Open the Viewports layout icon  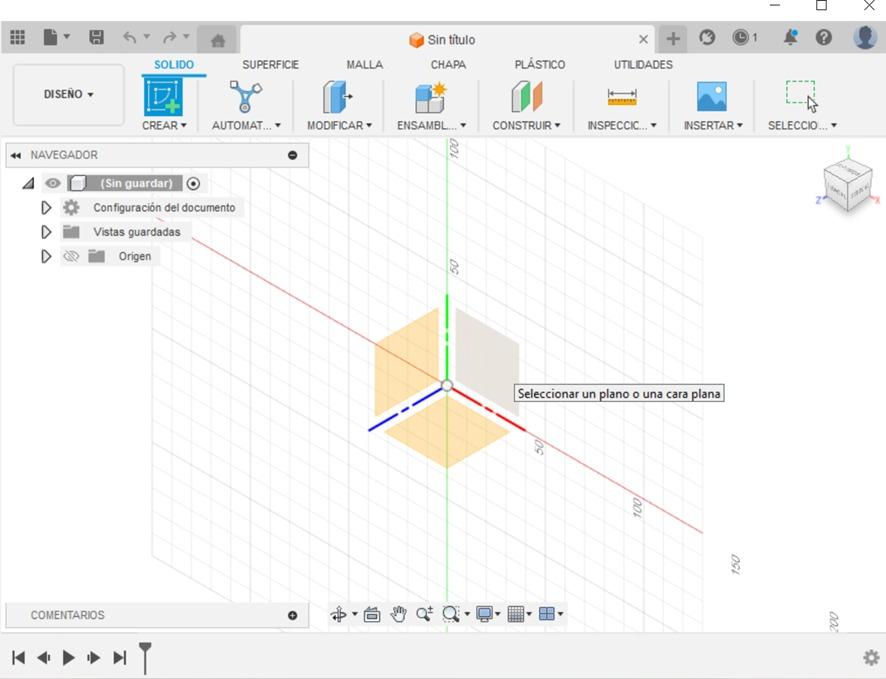click(x=547, y=614)
